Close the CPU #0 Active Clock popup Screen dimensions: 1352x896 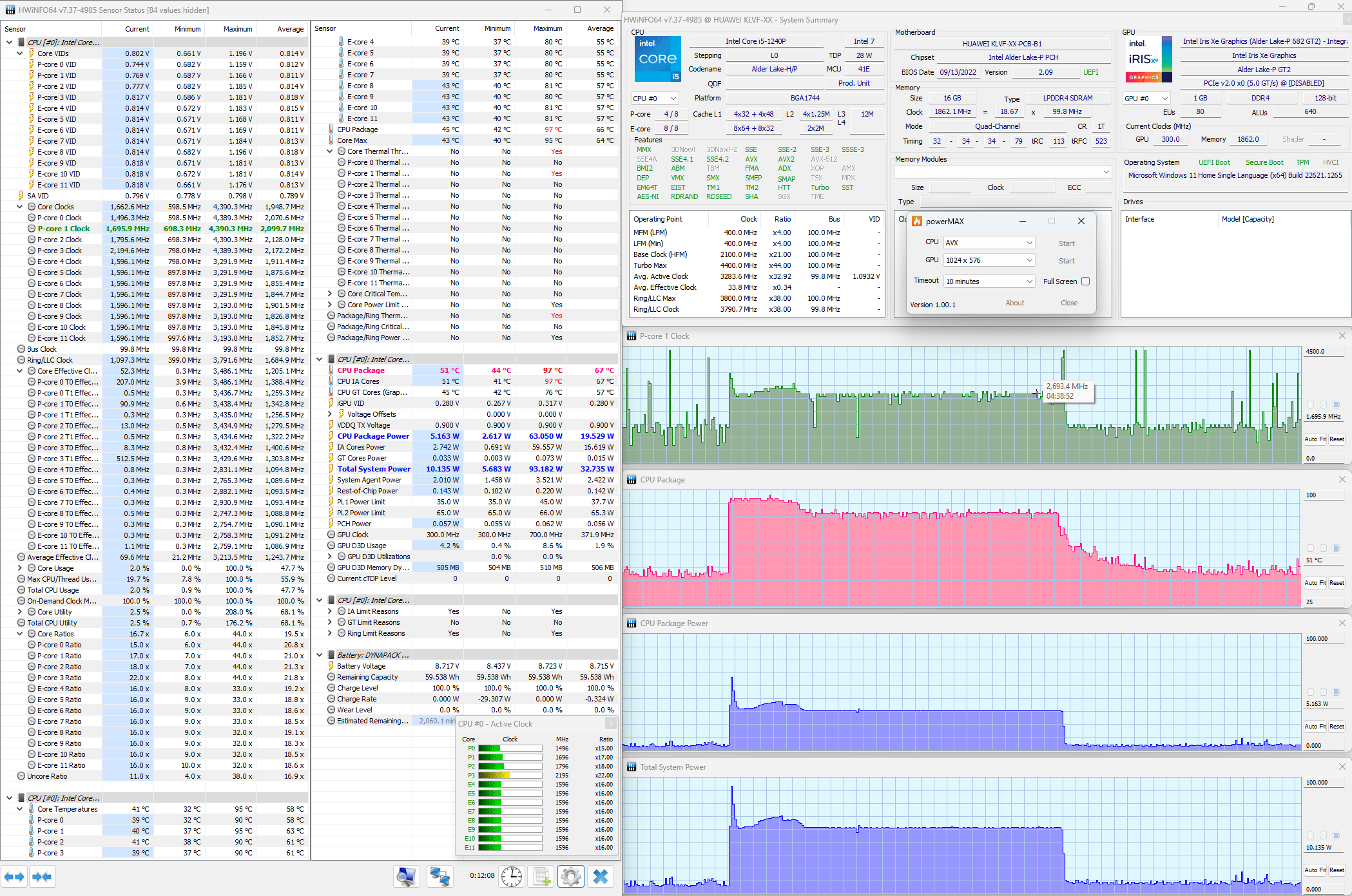[611, 723]
